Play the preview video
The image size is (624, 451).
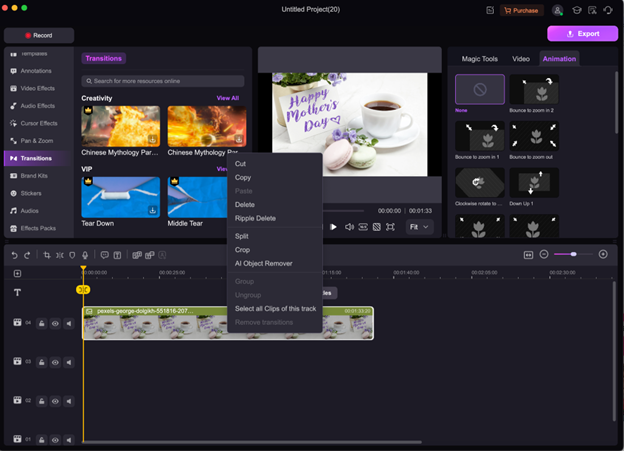tap(333, 227)
